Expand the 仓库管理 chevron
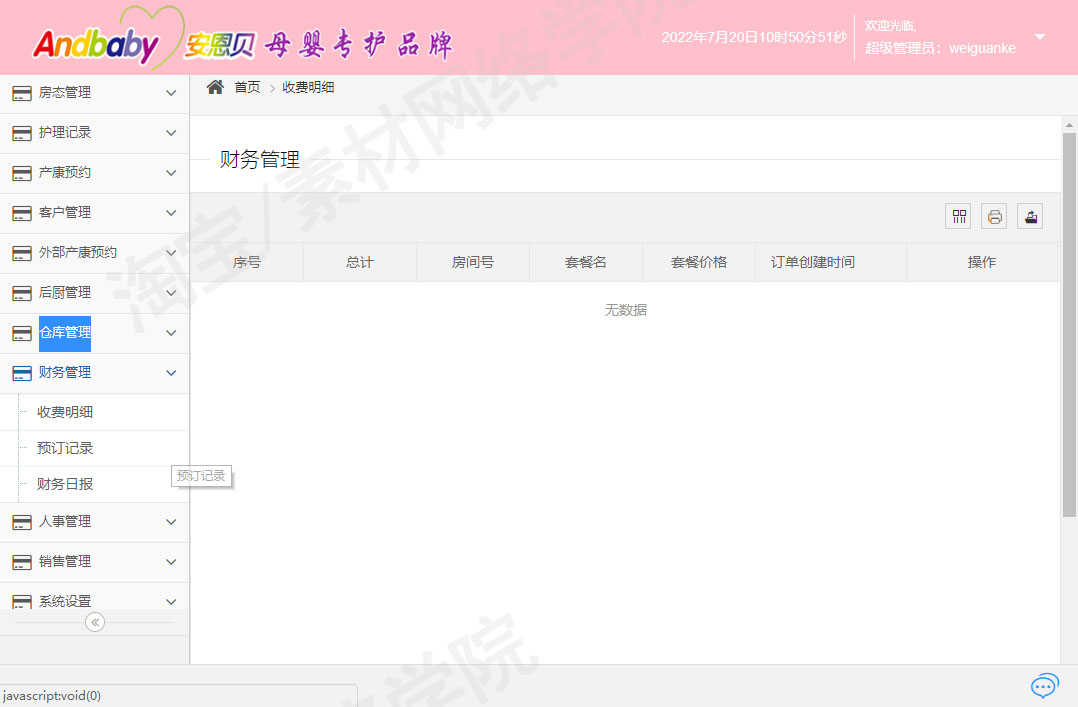Screen dimensions: 1078x707 [171, 333]
